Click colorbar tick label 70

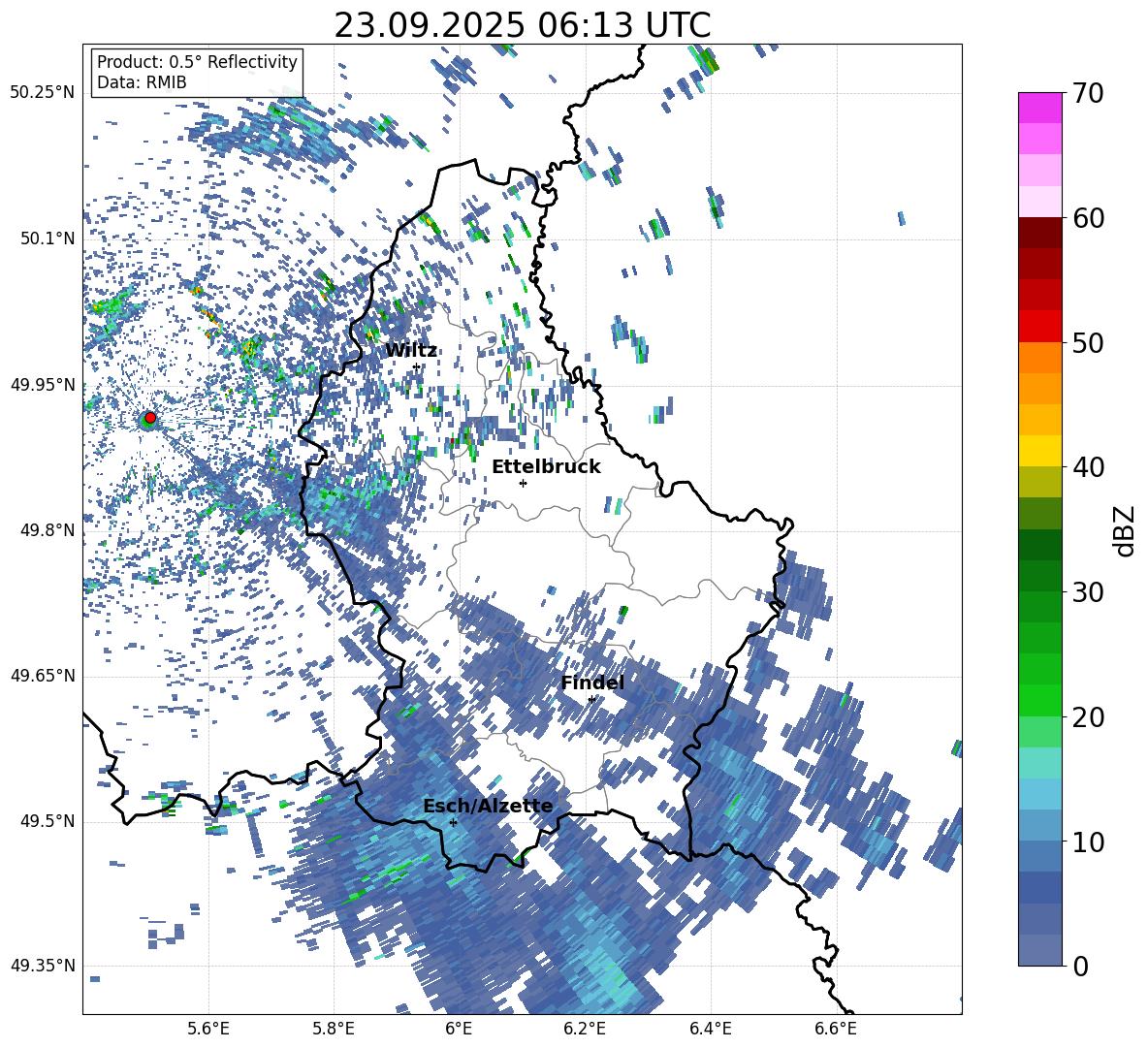tap(1087, 94)
